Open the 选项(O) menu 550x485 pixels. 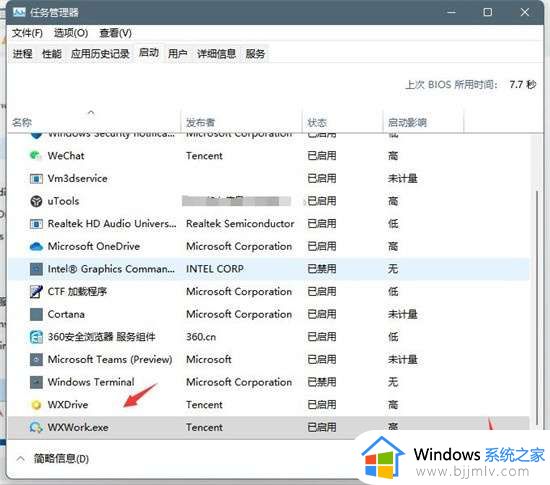point(71,33)
